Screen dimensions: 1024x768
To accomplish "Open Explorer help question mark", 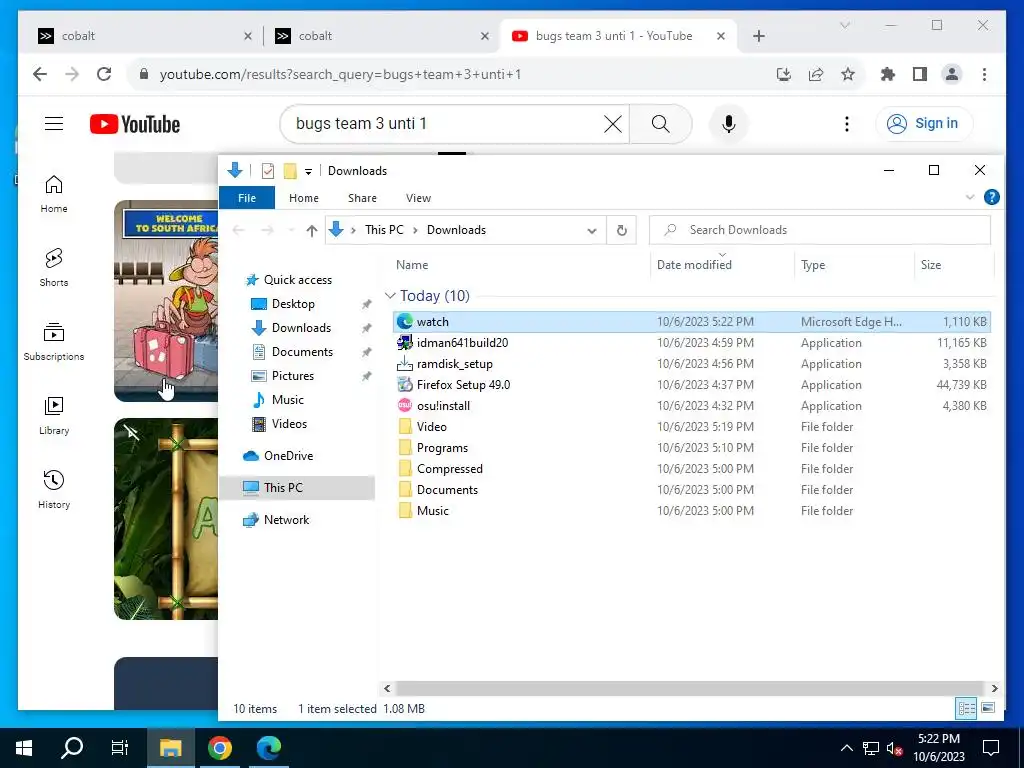I will [x=991, y=197].
